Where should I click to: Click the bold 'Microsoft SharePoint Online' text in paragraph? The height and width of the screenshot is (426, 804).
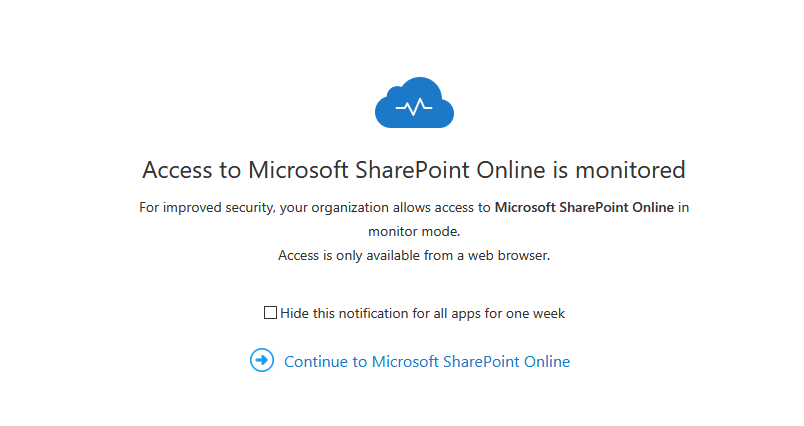point(584,207)
